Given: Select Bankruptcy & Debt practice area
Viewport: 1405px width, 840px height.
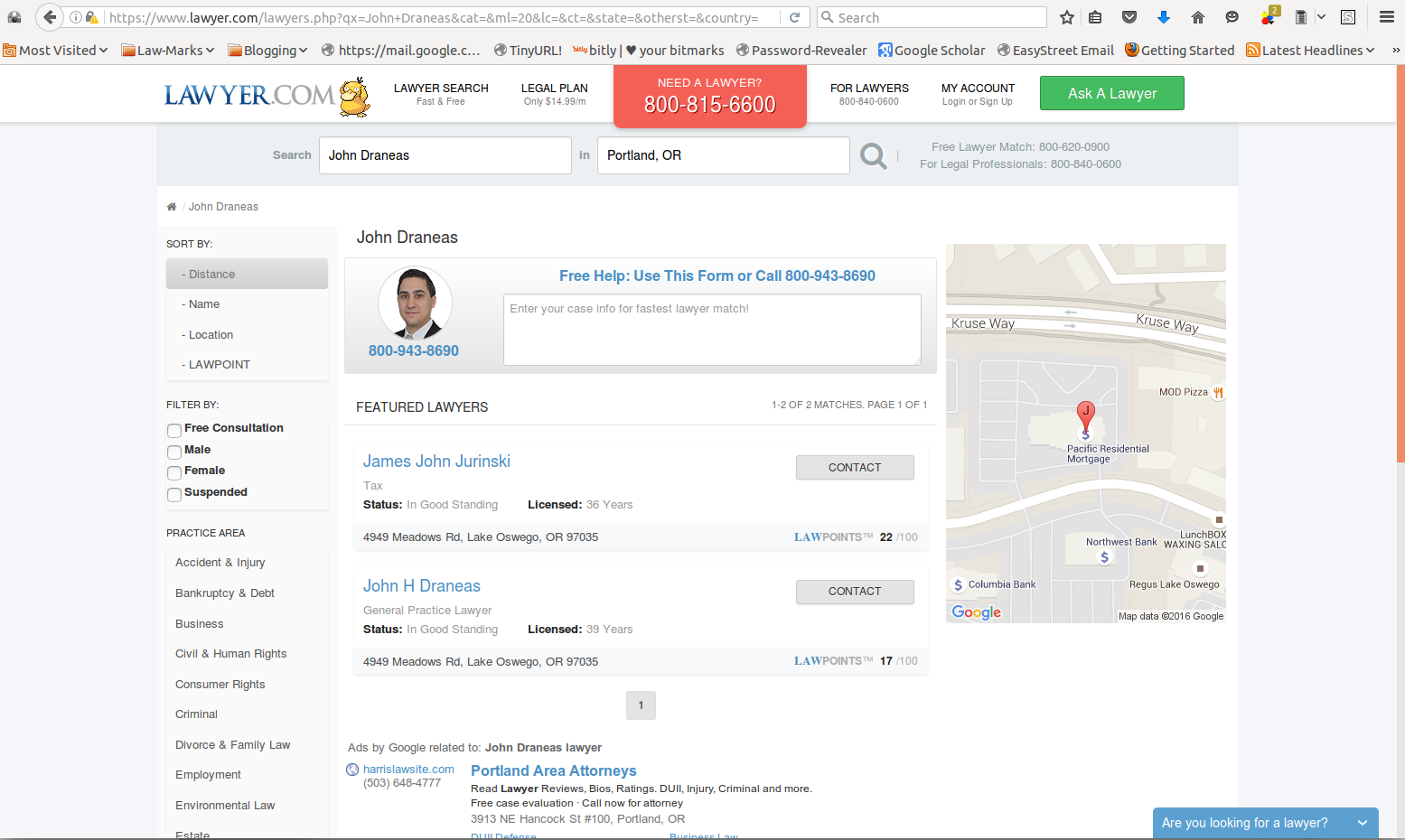Looking at the screenshot, I should coord(225,593).
